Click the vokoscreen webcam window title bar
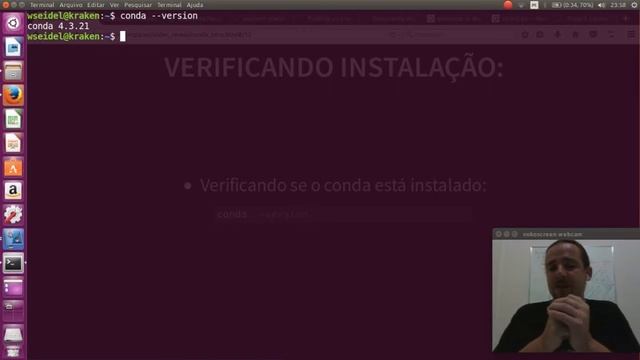The height and width of the screenshot is (360, 640). (566, 234)
